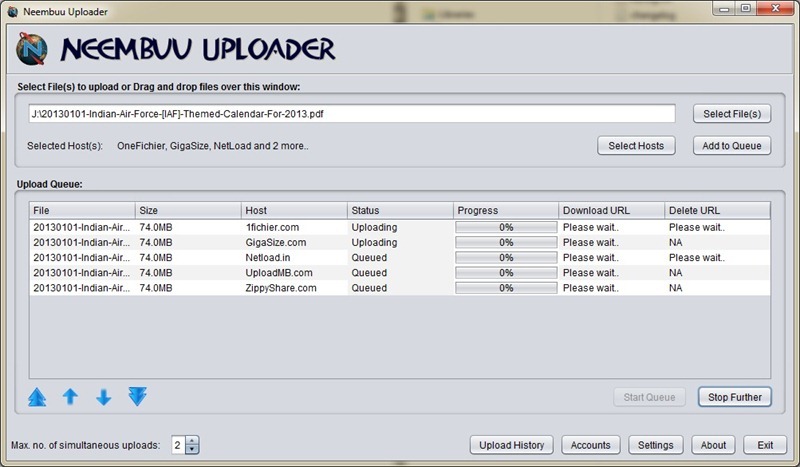Screen dimensions: 800x467
Task: Click the title bar application icon
Action: (x=12, y=11)
